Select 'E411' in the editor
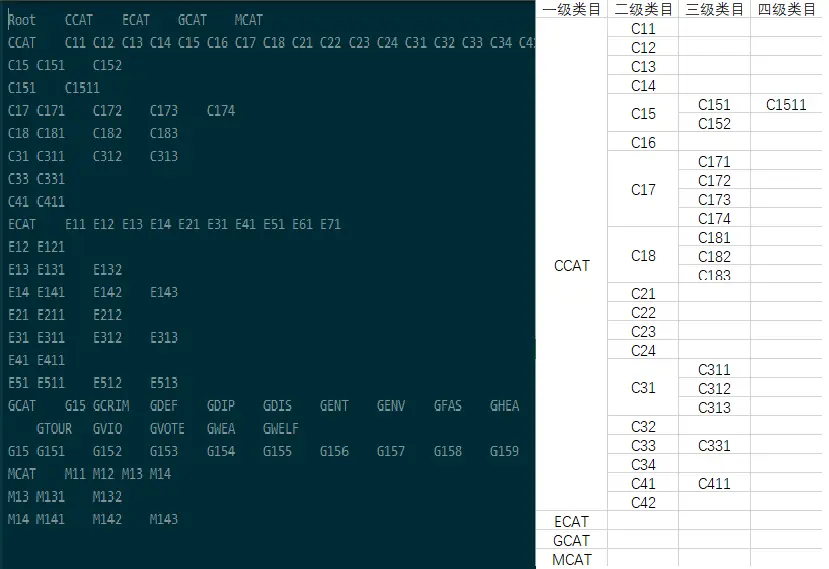Image resolution: width=829 pixels, height=569 pixels. click(x=51, y=361)
